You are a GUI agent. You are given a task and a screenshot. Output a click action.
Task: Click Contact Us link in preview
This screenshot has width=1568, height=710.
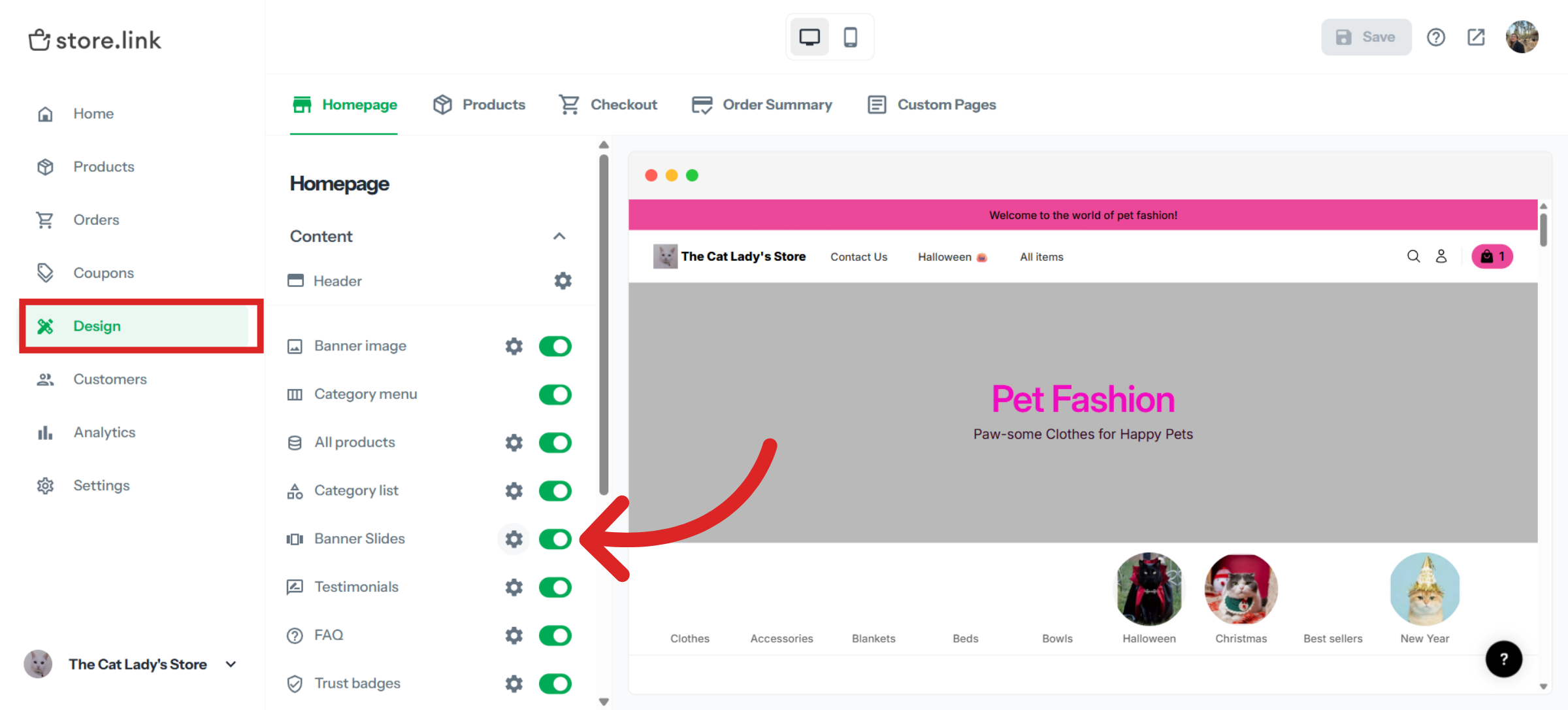(x=858, y=257)
